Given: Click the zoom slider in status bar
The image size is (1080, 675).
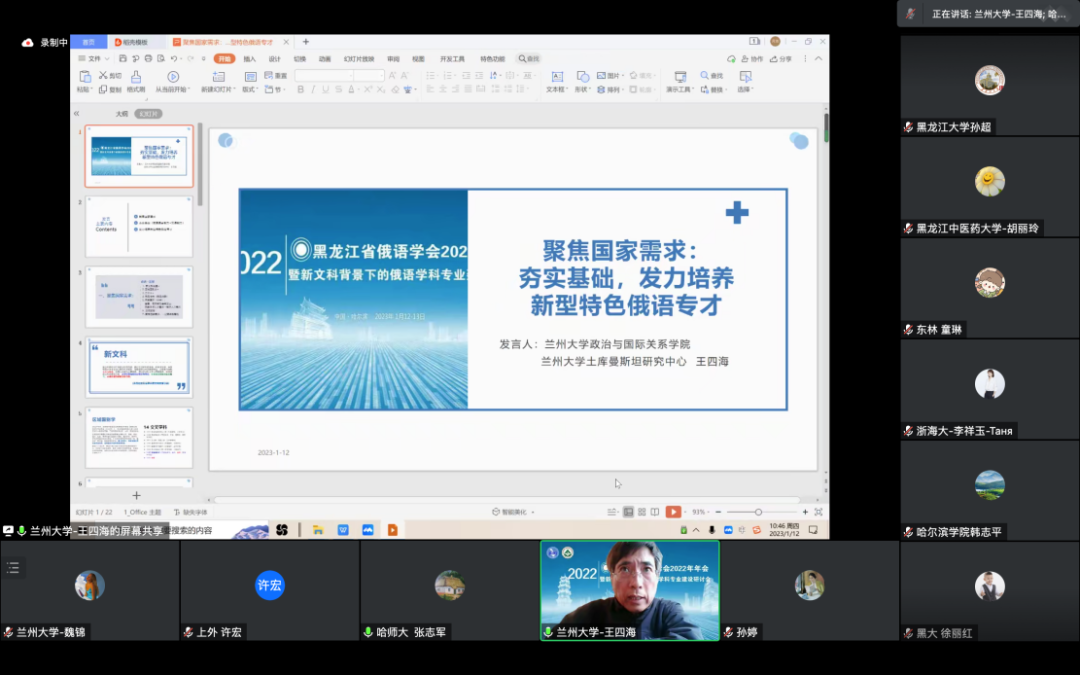Looking at the screenshot, I should coord(758,512).
